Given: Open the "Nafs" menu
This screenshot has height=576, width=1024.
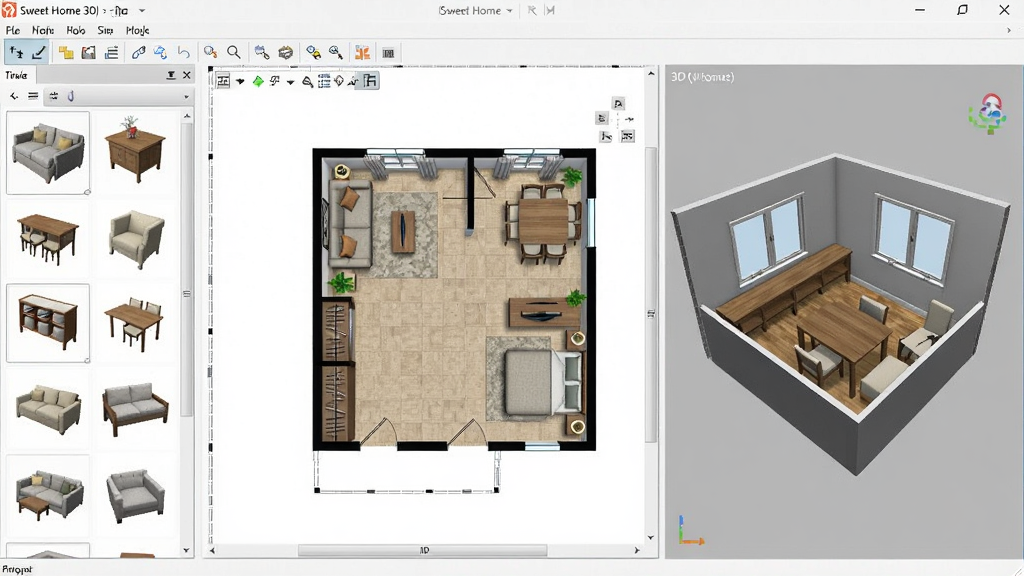Looking at the screenshot, I should [x=43, y=30].
